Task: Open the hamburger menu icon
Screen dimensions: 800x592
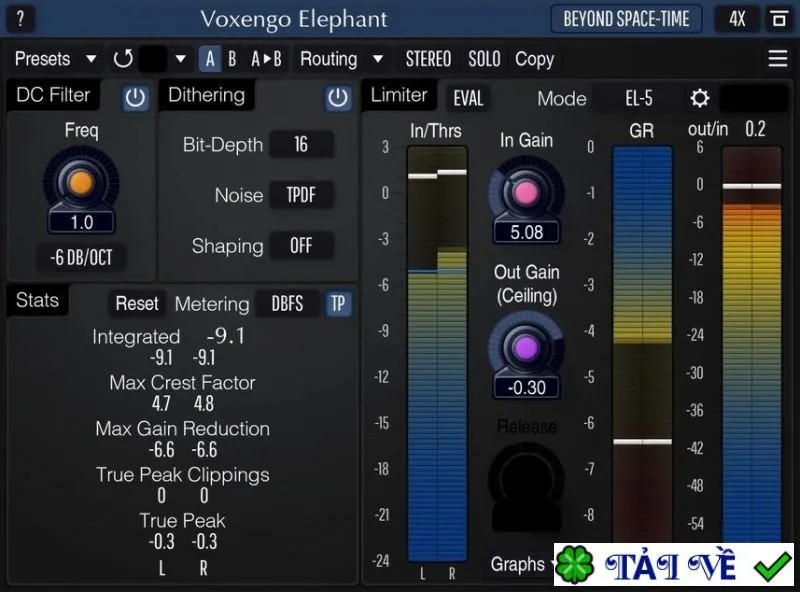Action: [778, 59]
